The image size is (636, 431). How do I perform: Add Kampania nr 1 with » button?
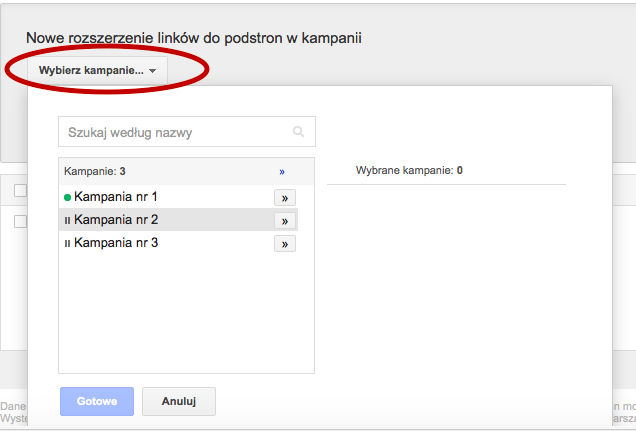point(284,198)
